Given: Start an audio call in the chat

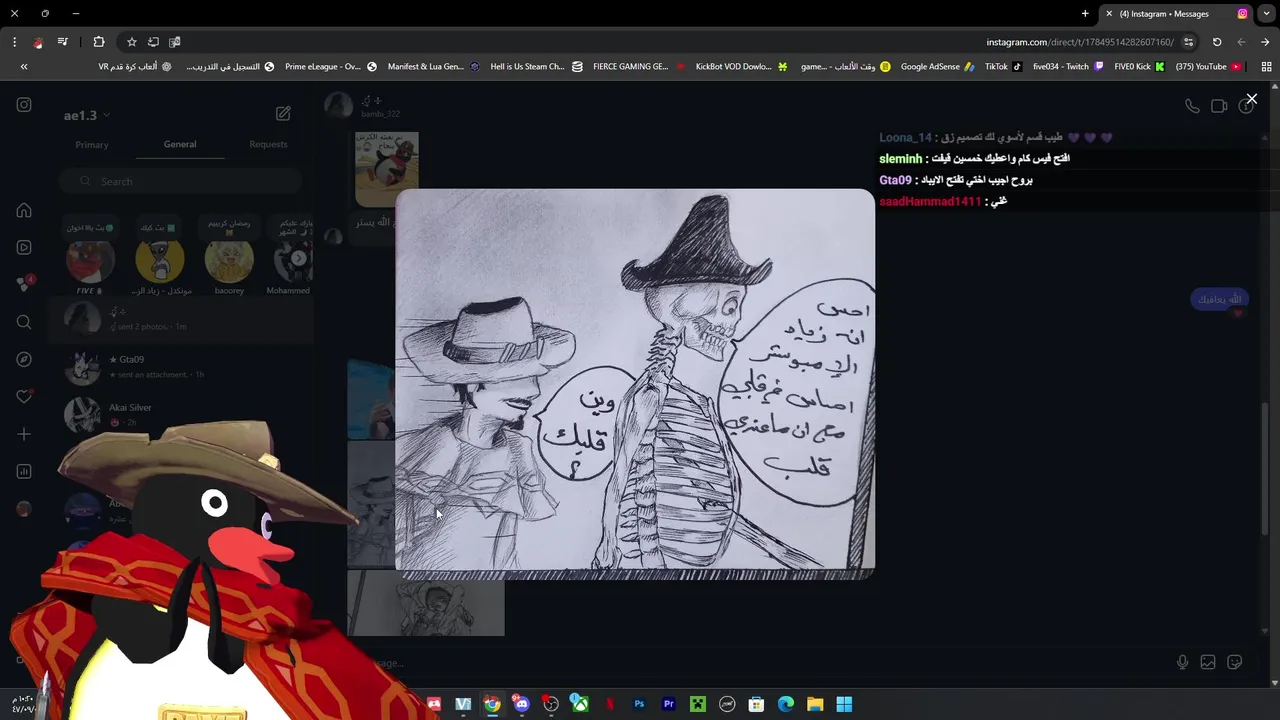Looking at the screenshot, I should click(1192, 106).
